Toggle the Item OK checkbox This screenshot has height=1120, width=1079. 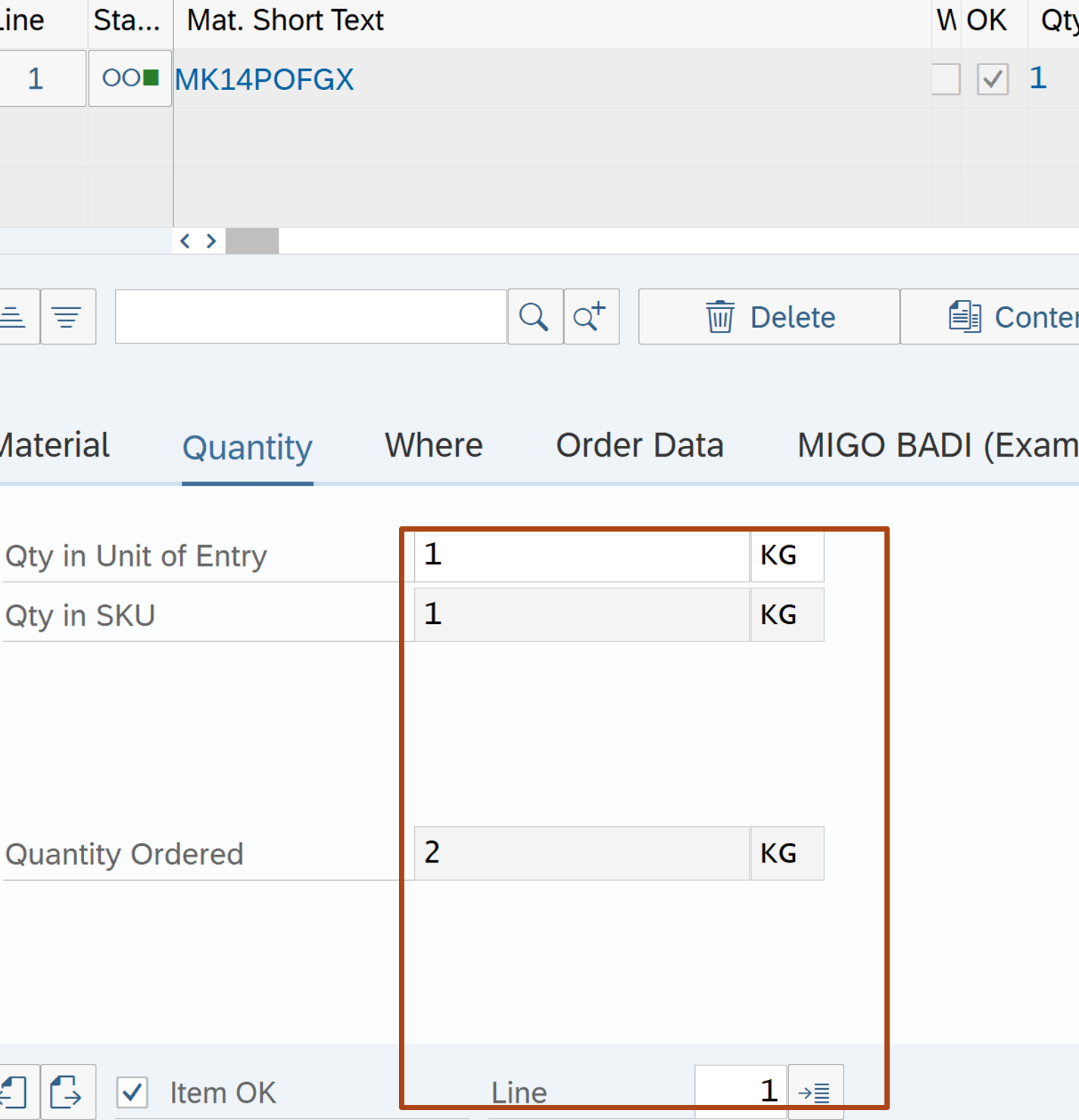click(x=133, y=1092)
